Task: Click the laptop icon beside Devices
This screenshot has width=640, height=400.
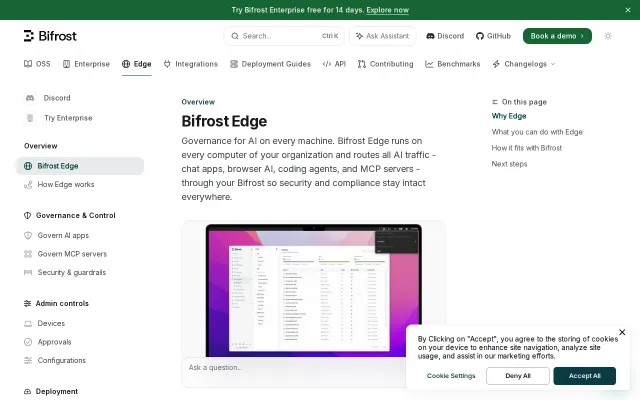Action: [x=28, y=324]
